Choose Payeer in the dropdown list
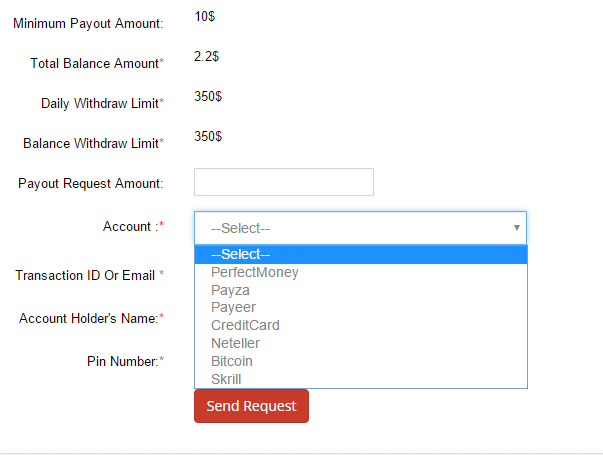The image size is (603, 455). pos(234,307)
